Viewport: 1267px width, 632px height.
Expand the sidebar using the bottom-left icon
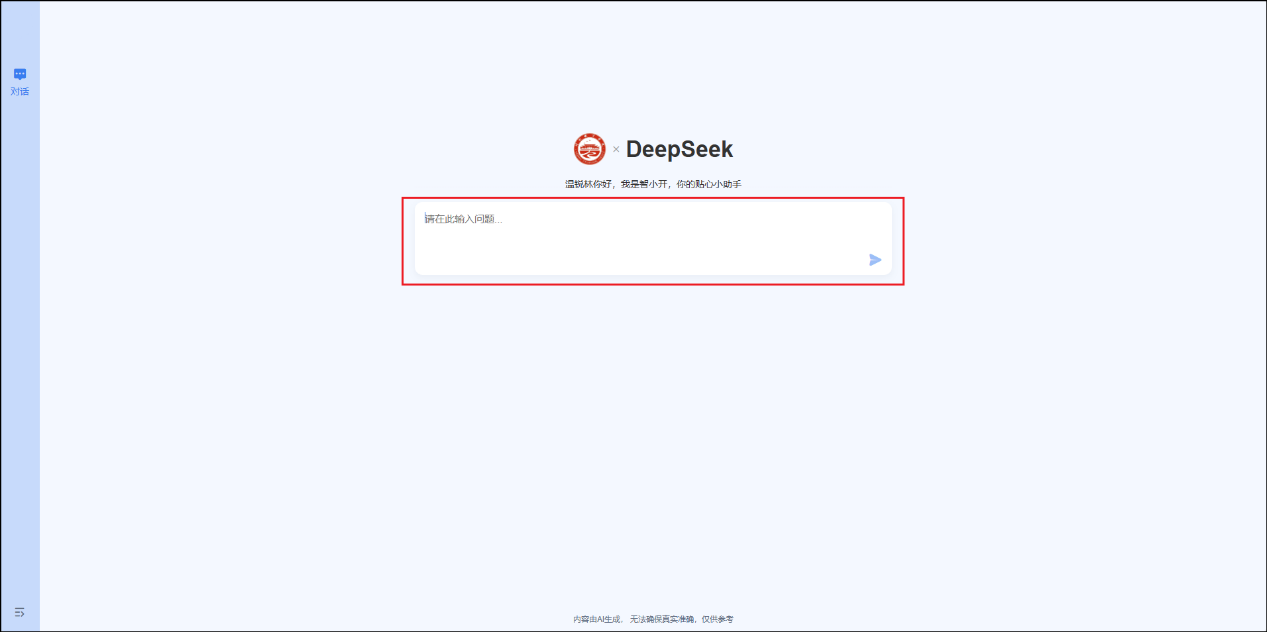tap(19, 612)
